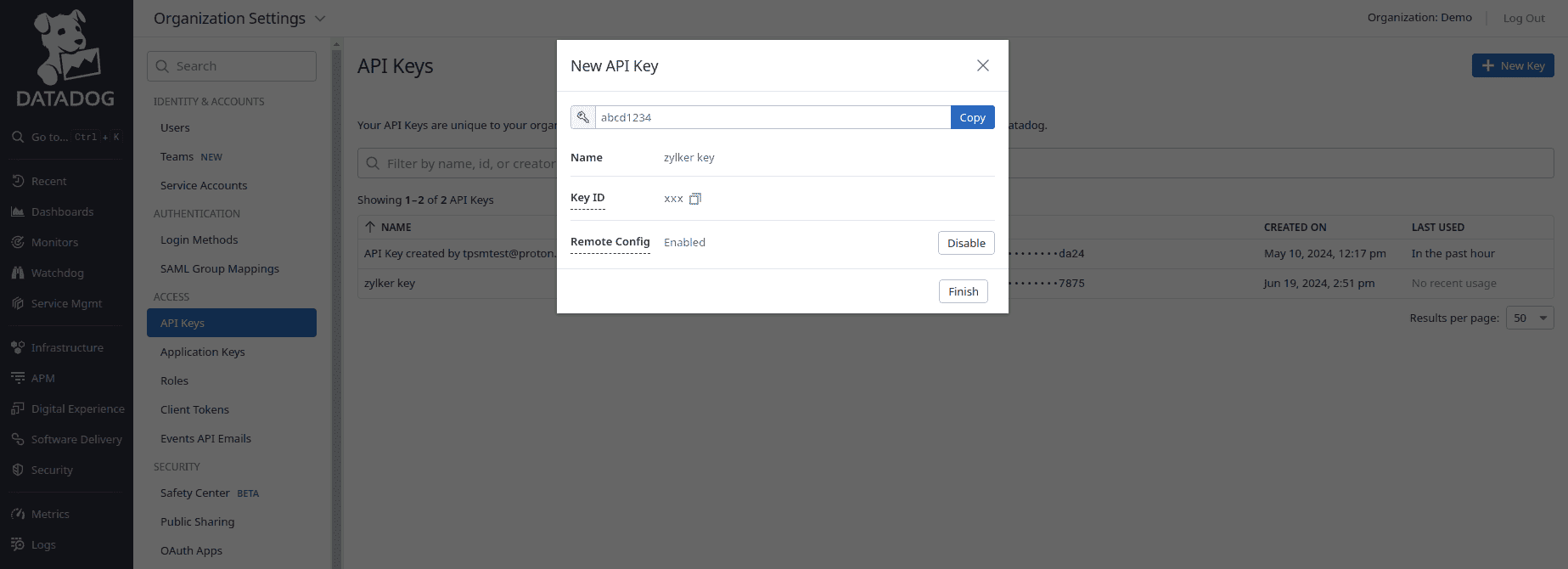Close the New API Key dialog
Screen dimensions: 1568x569
point(983,65)
